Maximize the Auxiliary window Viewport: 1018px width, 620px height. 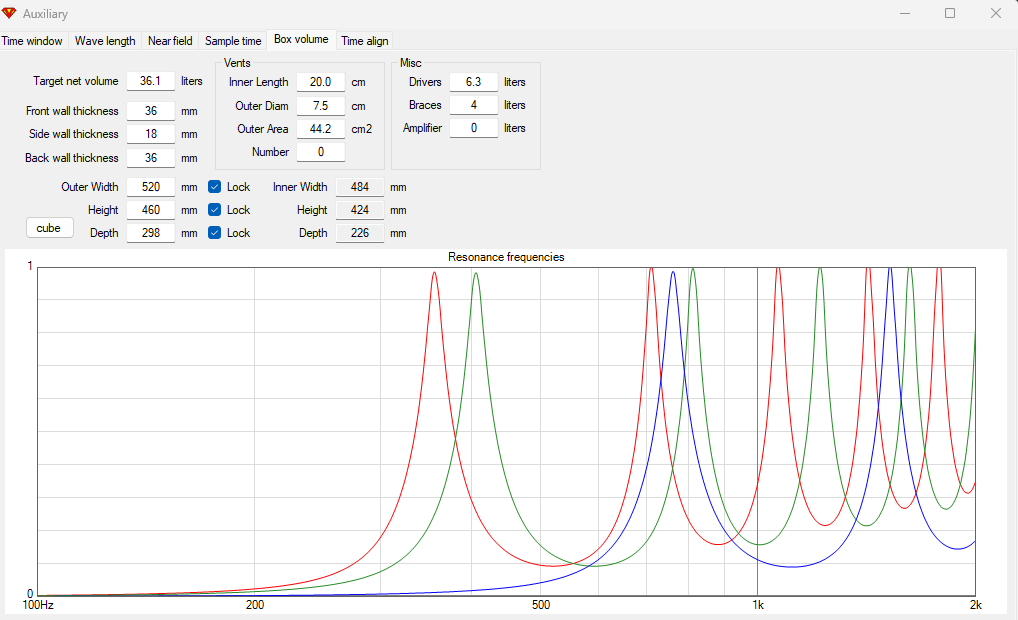[x=950, y=13]
